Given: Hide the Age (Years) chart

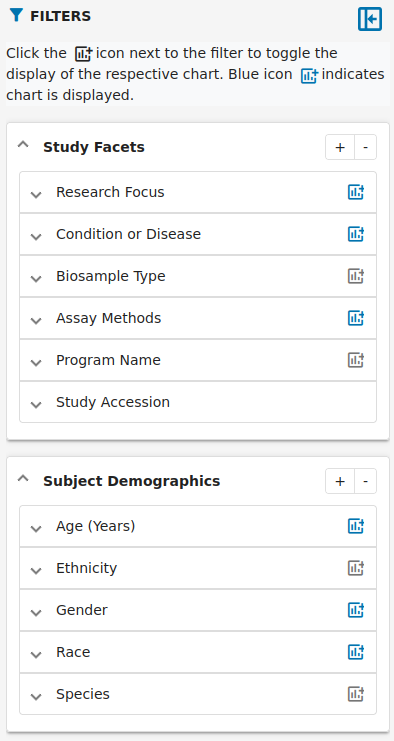Looking at the screenshot, I should (x=356, y=526).
